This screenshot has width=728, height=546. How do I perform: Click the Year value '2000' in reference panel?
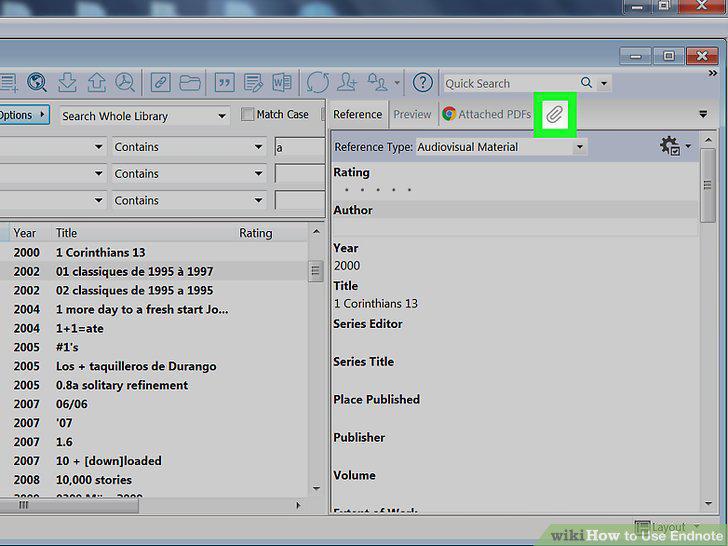point(347,266)
